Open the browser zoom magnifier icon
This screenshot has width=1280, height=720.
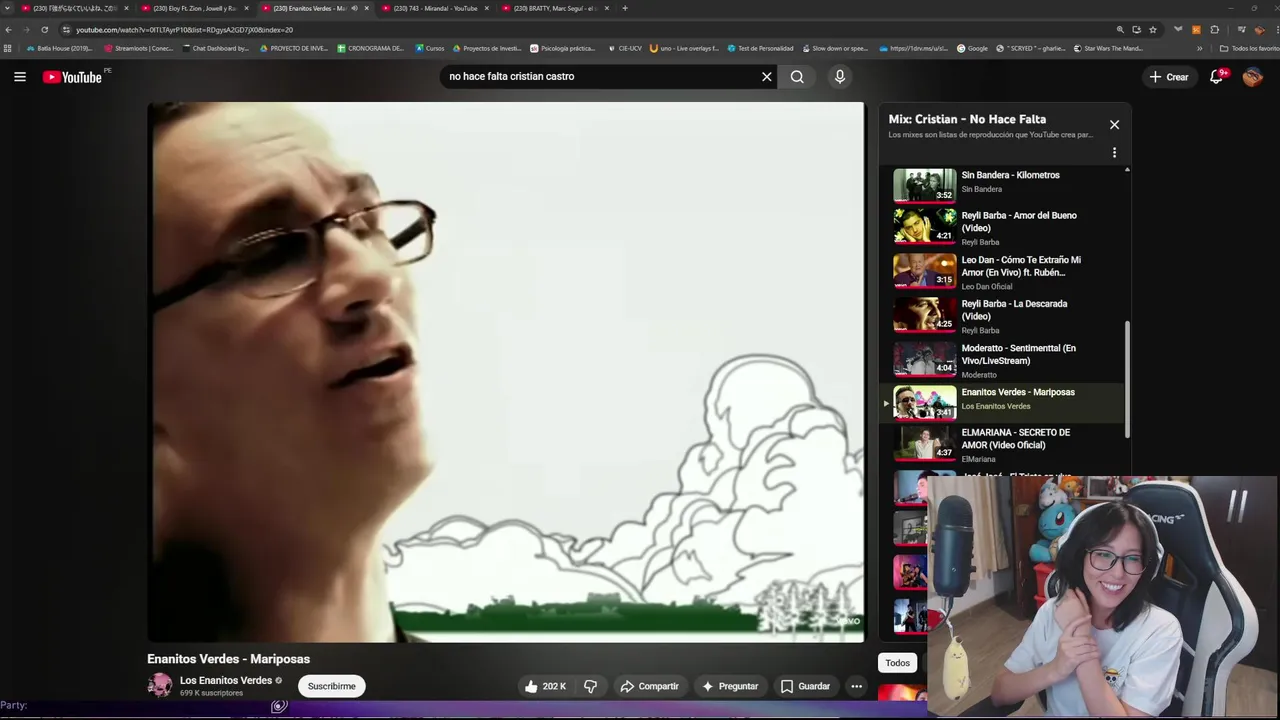coord(1120,30)
